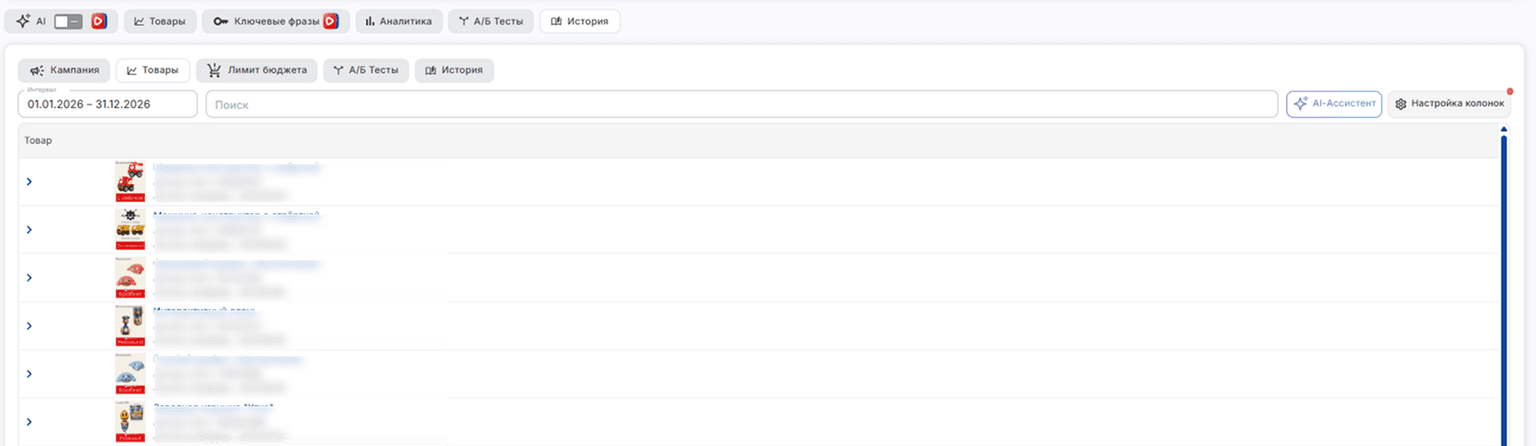
Task: Open the video icon next to AI toggle
Action: pos(99,21)
